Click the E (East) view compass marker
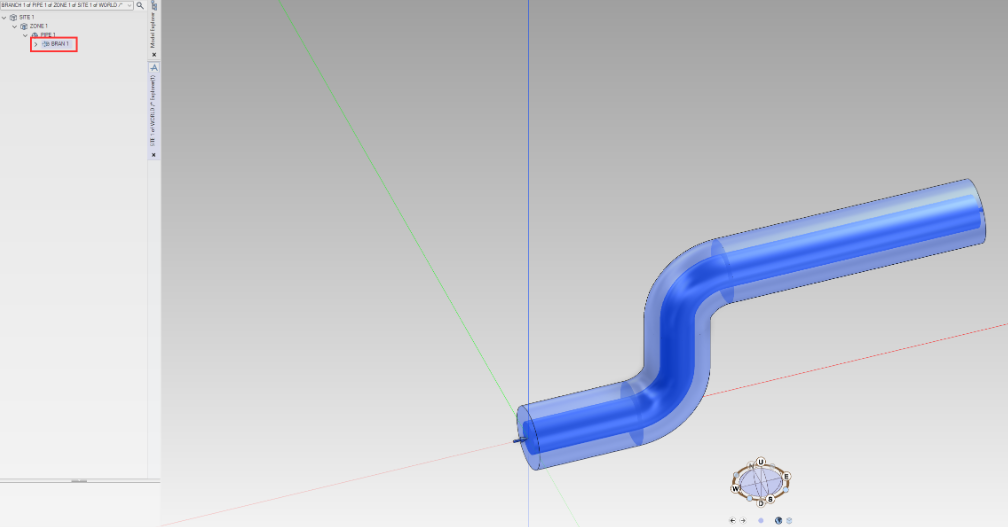The image size is (1008, 527). (787, 476)
